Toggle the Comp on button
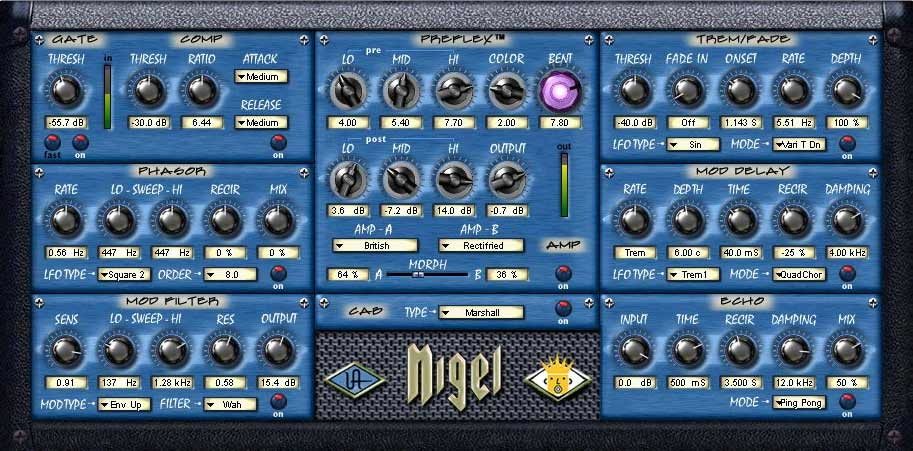The width and height of the screenshot is (913, 451). [x=278, y=142]
